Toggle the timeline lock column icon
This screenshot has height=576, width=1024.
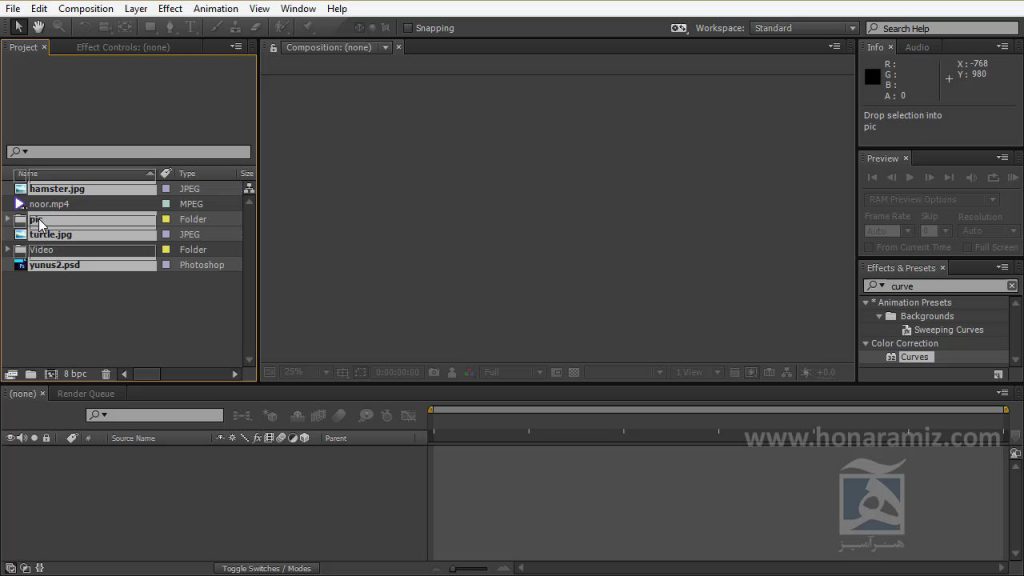click(x=46, y=438)
